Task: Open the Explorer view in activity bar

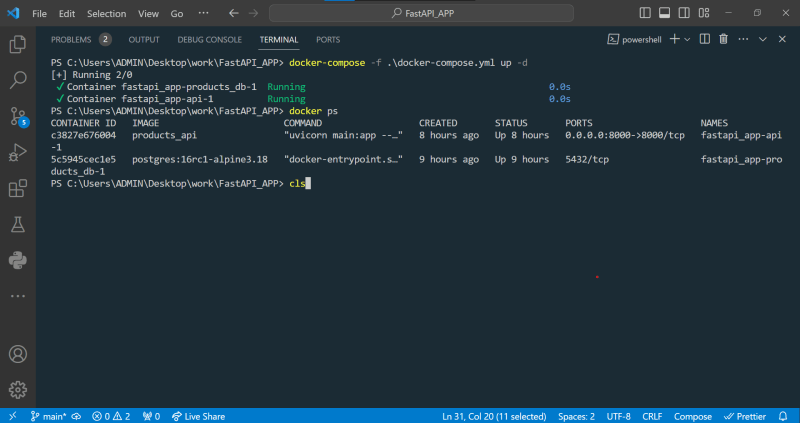Action: tap(18, 44)
